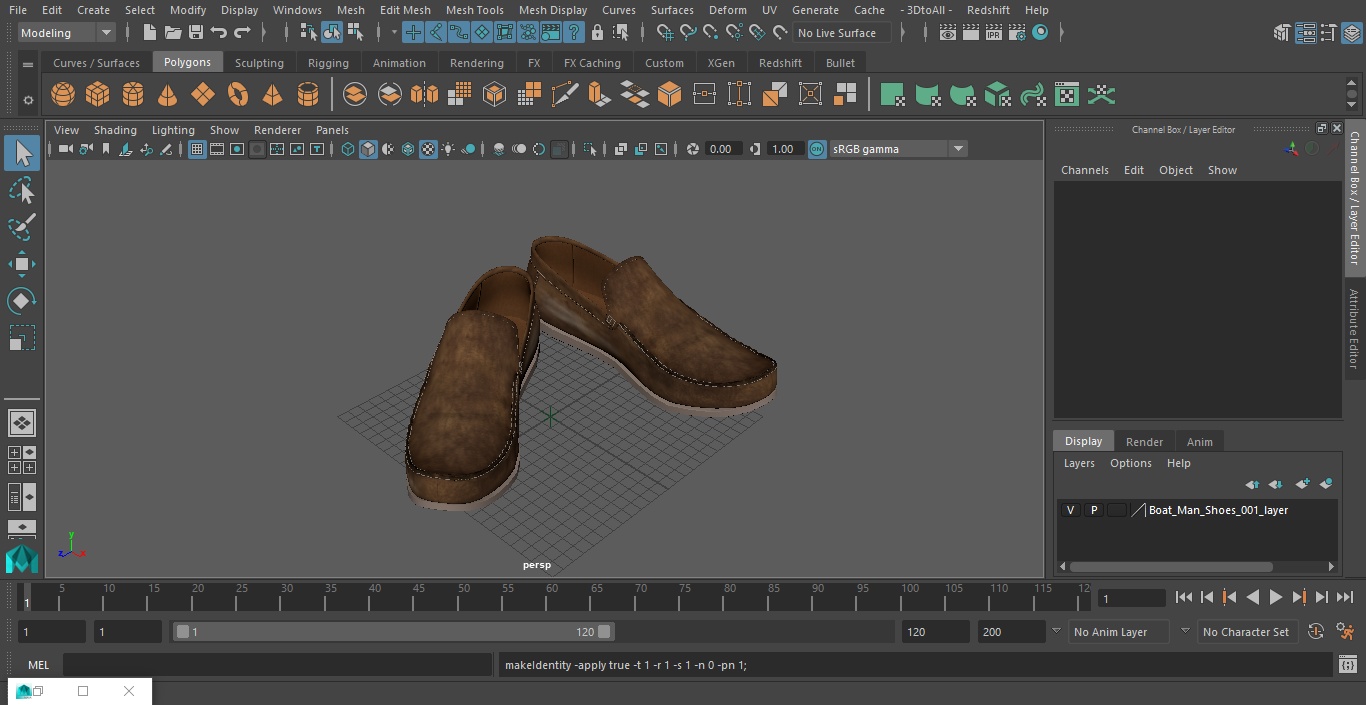Toggle the viewport grid display button

[x=197, y=149]
